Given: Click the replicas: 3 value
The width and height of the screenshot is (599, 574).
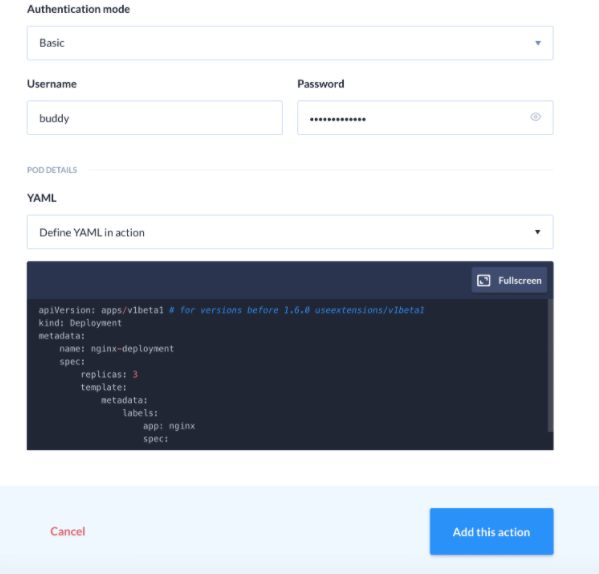Looking at the screenshot, I should pos(135,374).
